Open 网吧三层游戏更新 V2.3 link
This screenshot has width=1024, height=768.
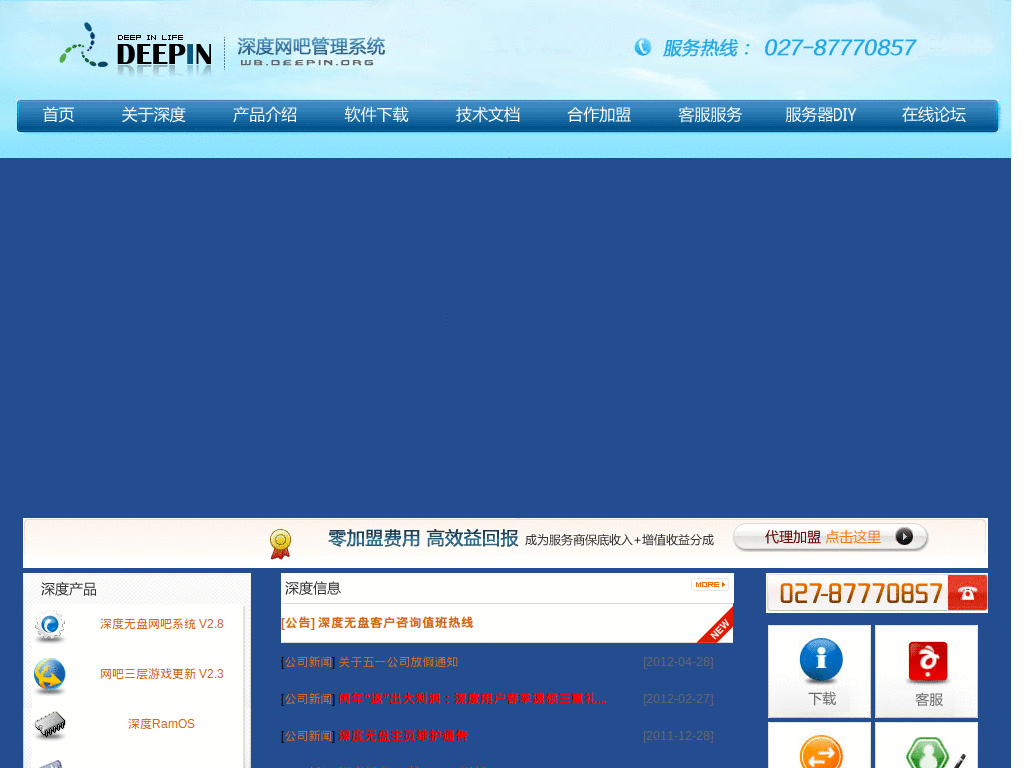tap(161, 674)
